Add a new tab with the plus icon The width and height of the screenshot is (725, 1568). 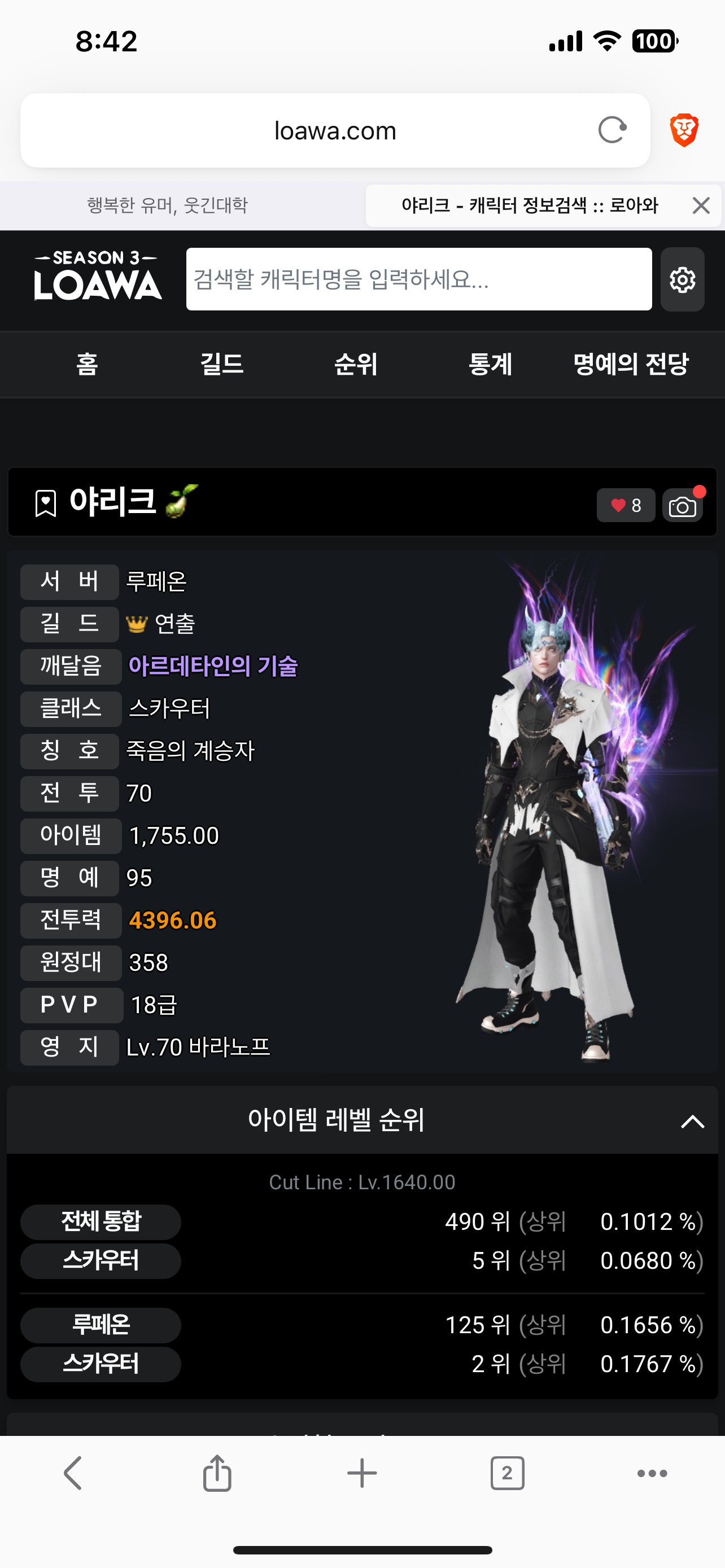(x=362, y=1473)
